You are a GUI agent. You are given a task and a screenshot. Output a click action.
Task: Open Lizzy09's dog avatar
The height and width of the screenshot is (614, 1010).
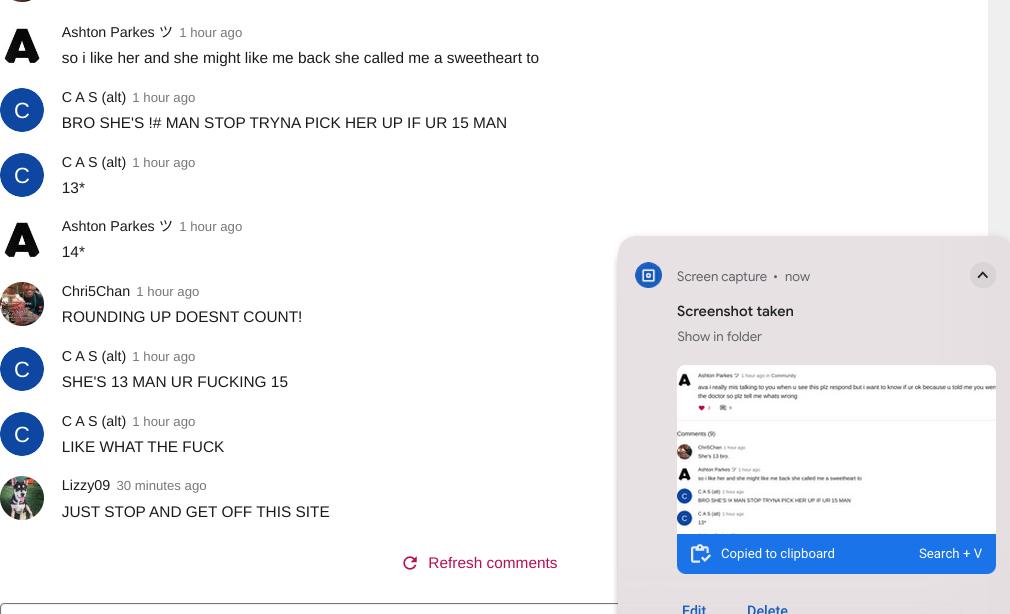tap(22, 498)
